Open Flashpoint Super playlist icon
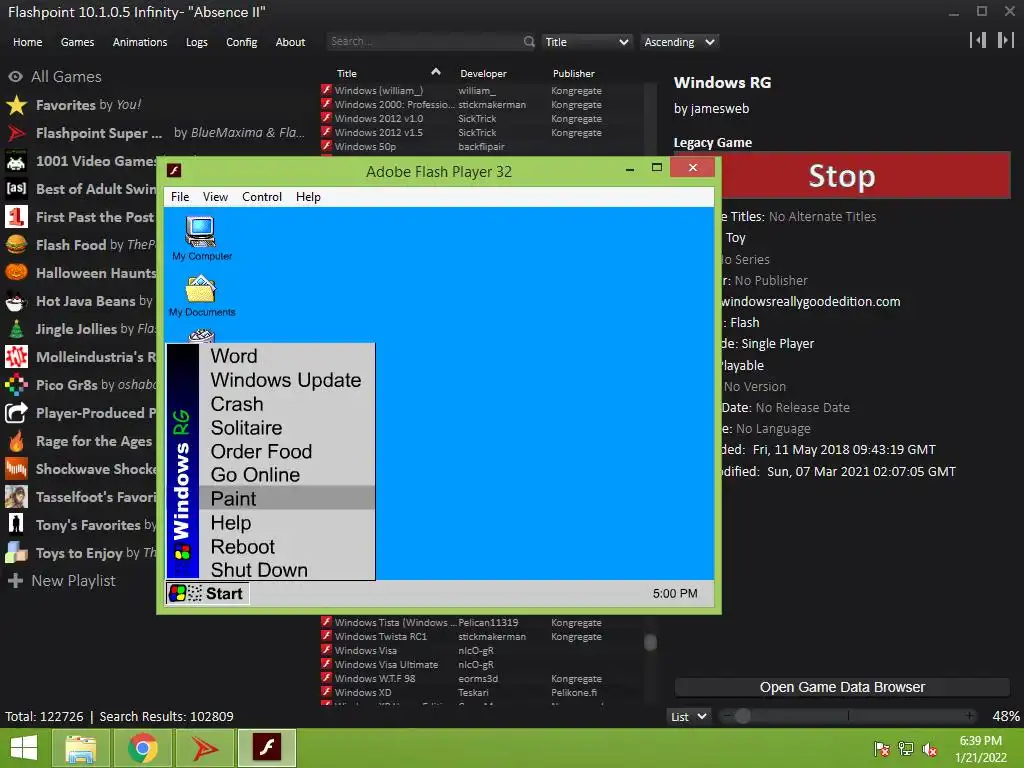The image size is (1024, 768). click(16, 133)
